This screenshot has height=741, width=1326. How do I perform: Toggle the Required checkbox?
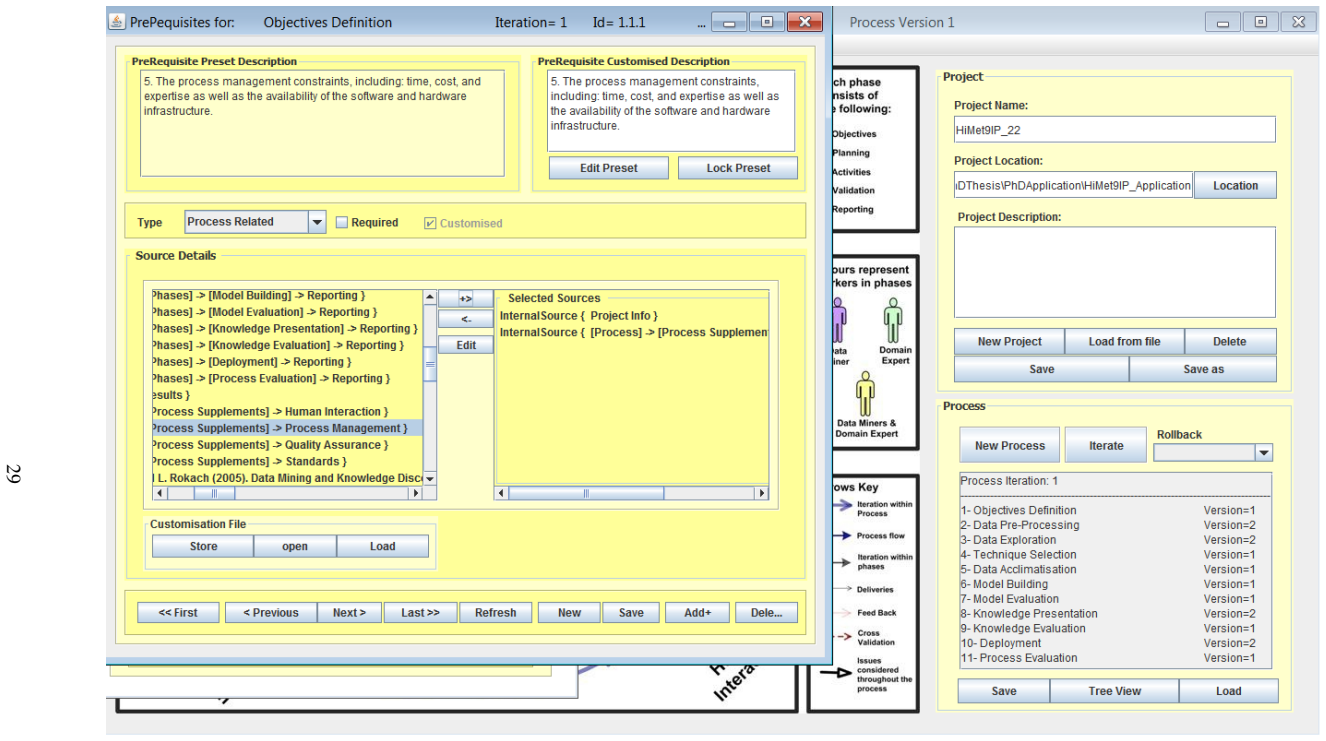click(342, 222)
